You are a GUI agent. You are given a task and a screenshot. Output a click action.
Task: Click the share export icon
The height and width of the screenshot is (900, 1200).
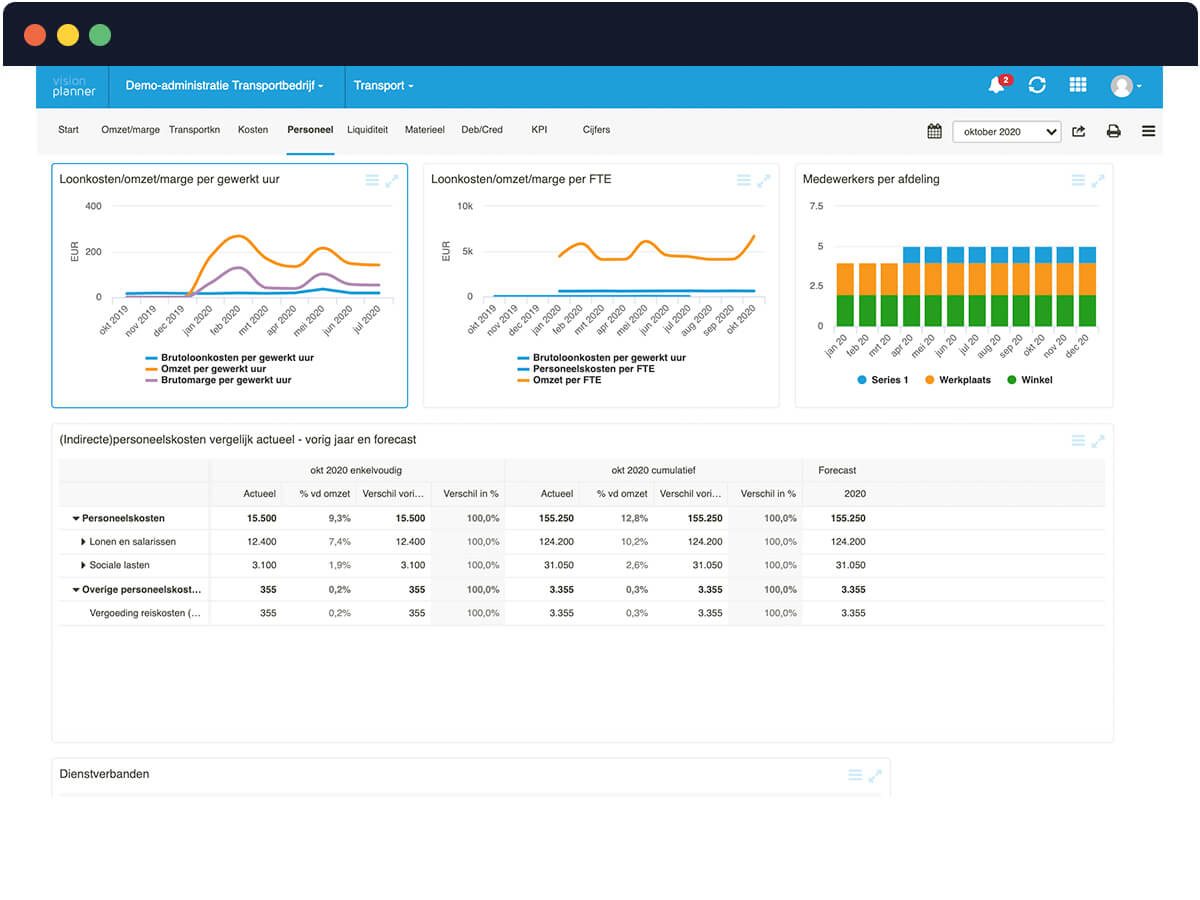click(x=1079, y=131)
